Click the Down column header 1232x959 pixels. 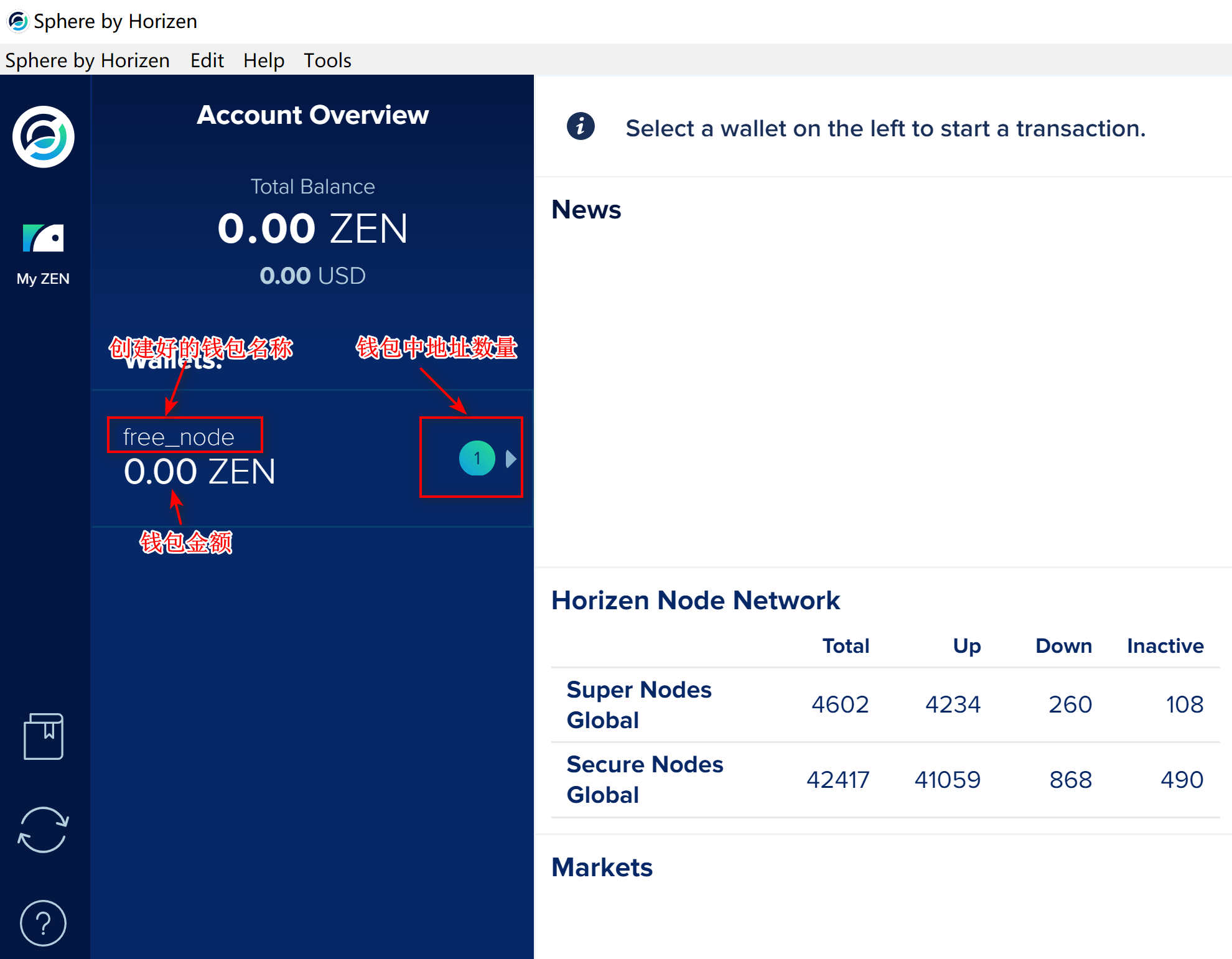click(x=1064, y=646)
